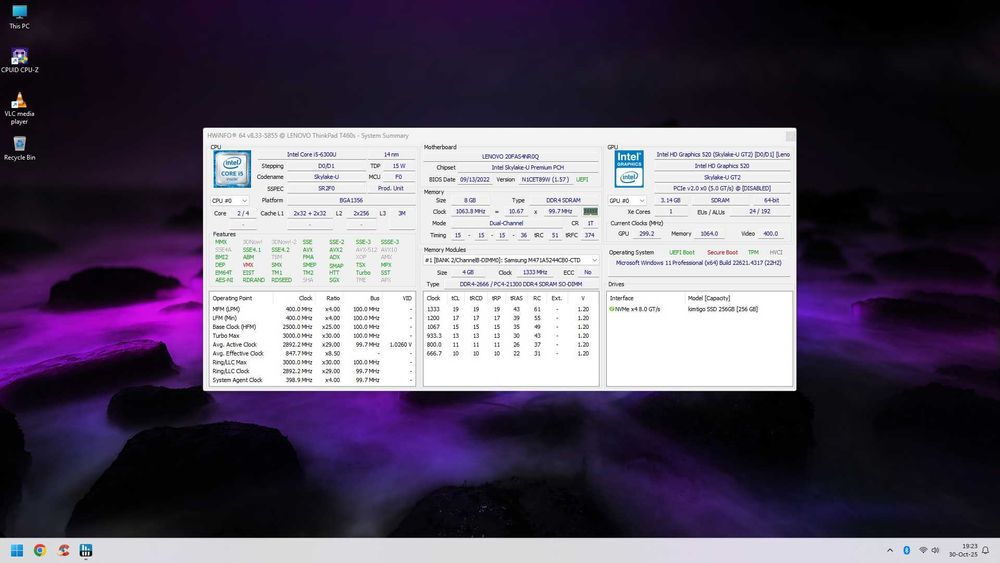Click the 'BGA1356' platform value

351,201
